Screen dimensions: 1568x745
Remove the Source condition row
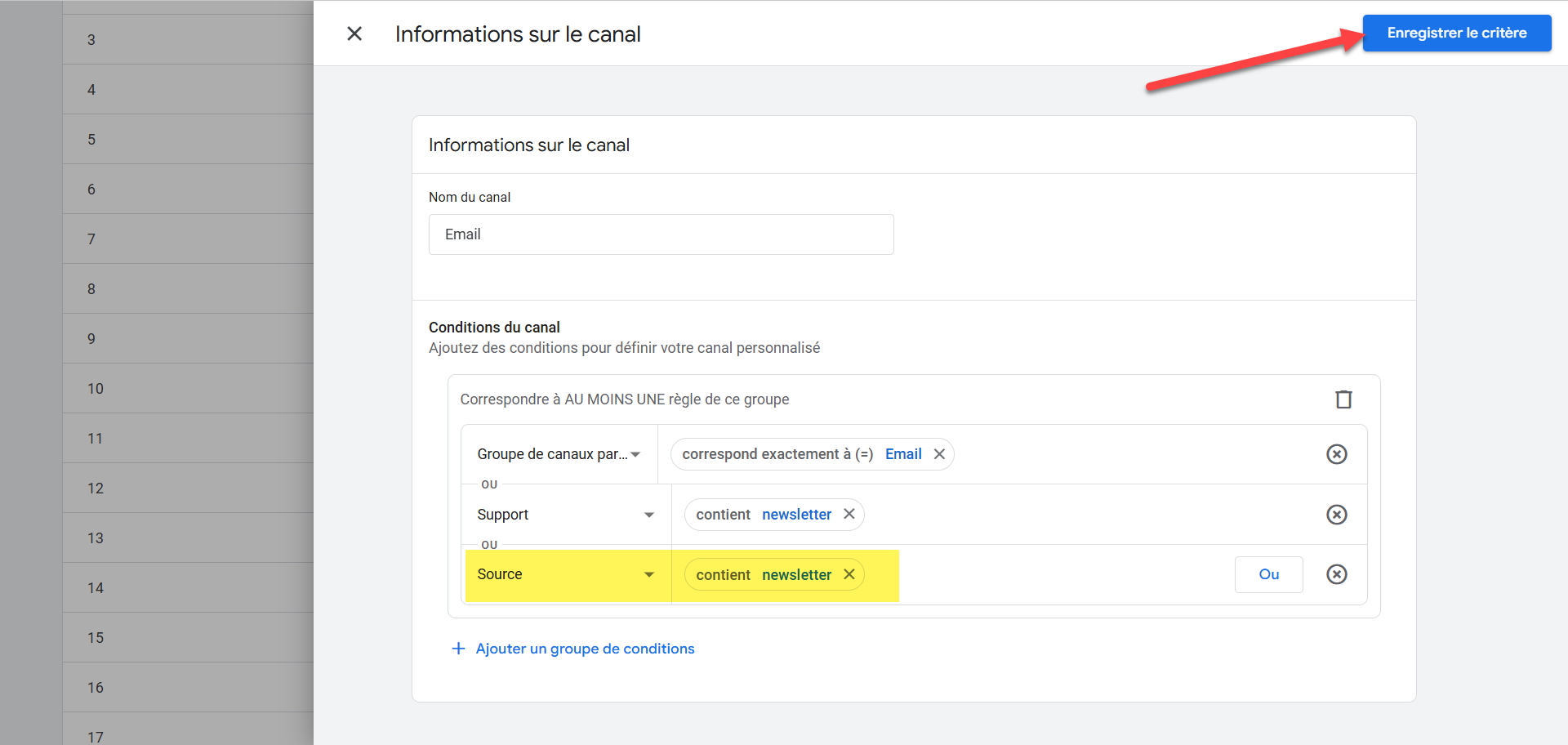click(1336, 574)
